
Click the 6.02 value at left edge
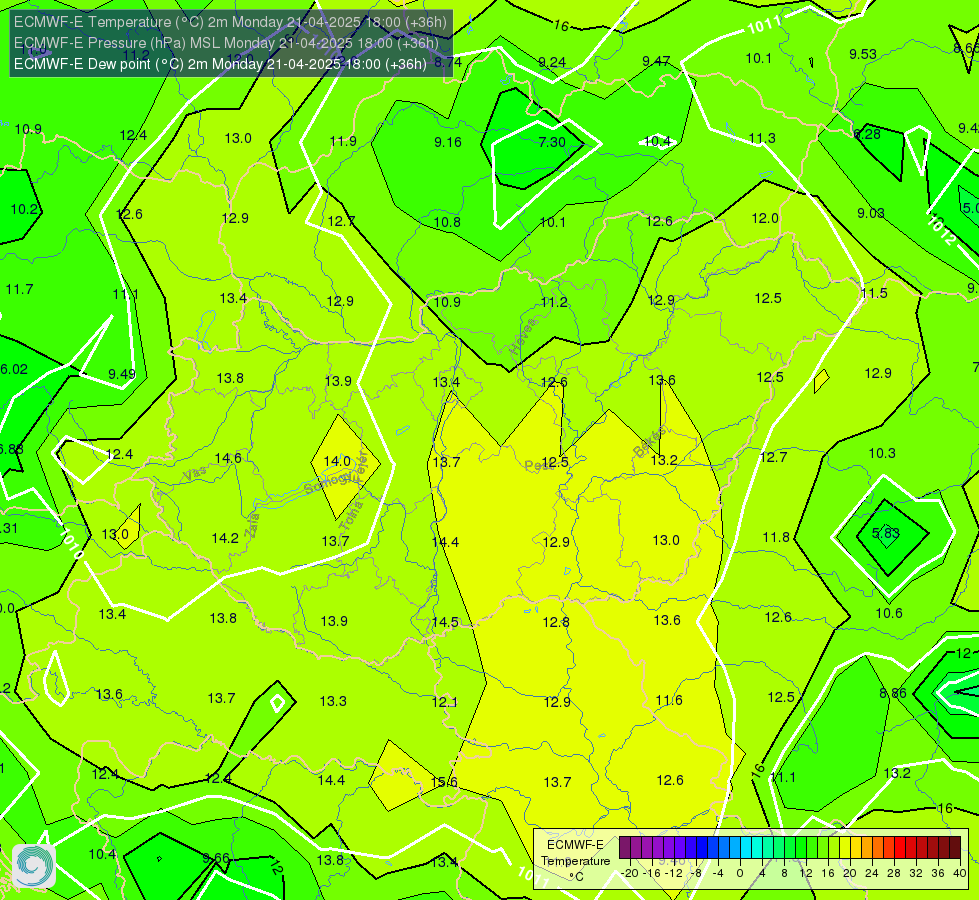pos(14,369)
